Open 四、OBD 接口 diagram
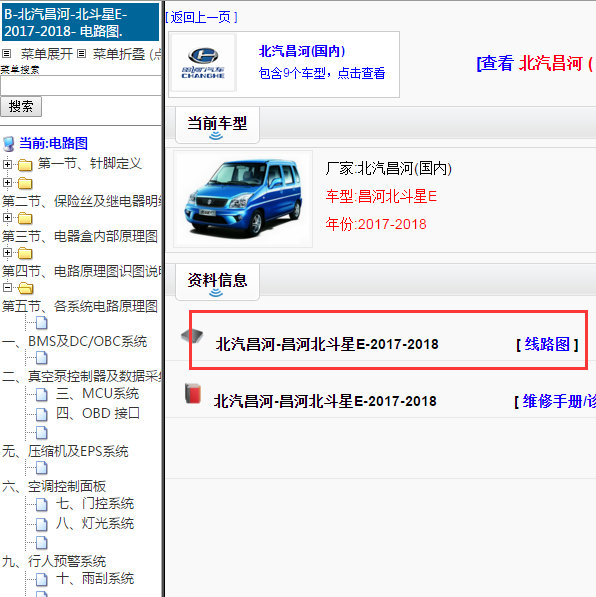This screenshot has width=596, height=597. coord(98,413)
